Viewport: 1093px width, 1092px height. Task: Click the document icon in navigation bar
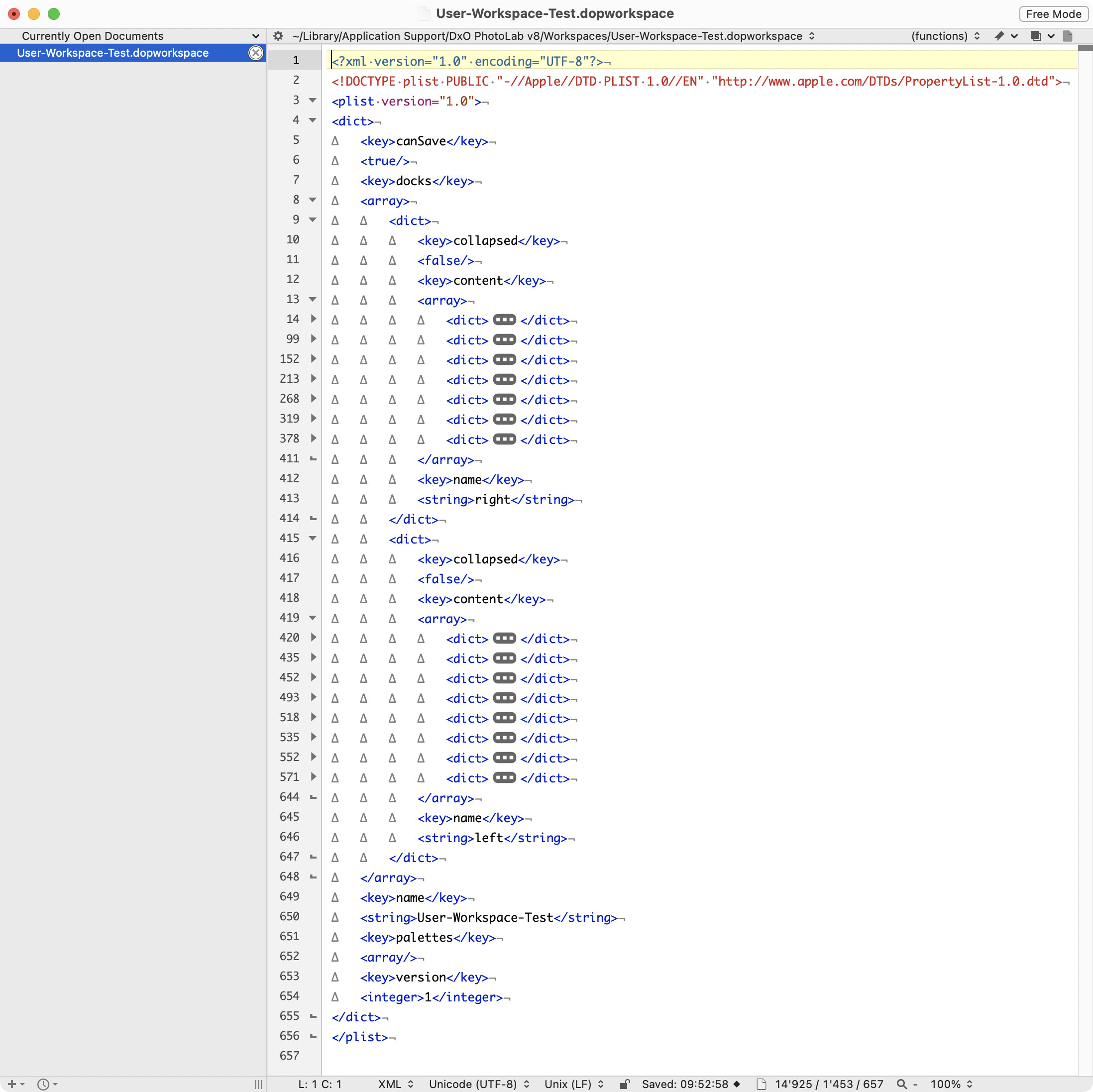1068,36
